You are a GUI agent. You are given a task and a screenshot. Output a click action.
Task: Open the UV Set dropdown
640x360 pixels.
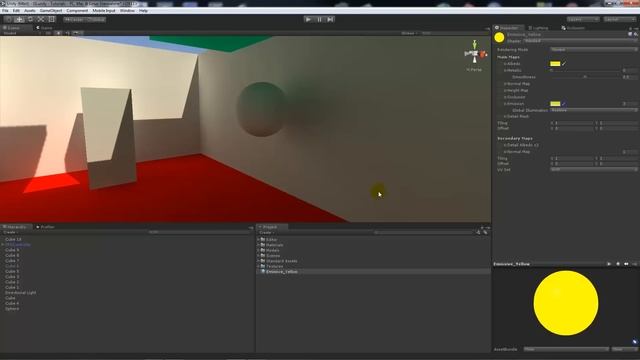[593, 169]
